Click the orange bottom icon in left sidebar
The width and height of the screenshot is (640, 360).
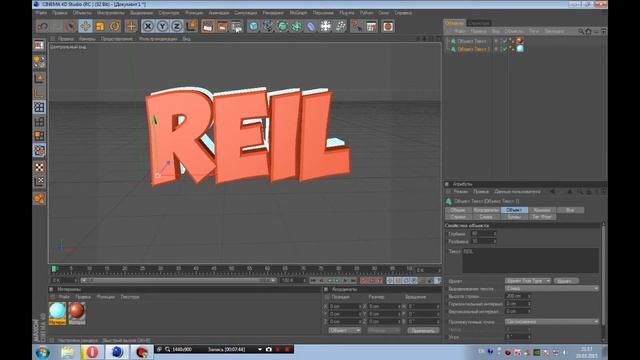tap(39, 199)
